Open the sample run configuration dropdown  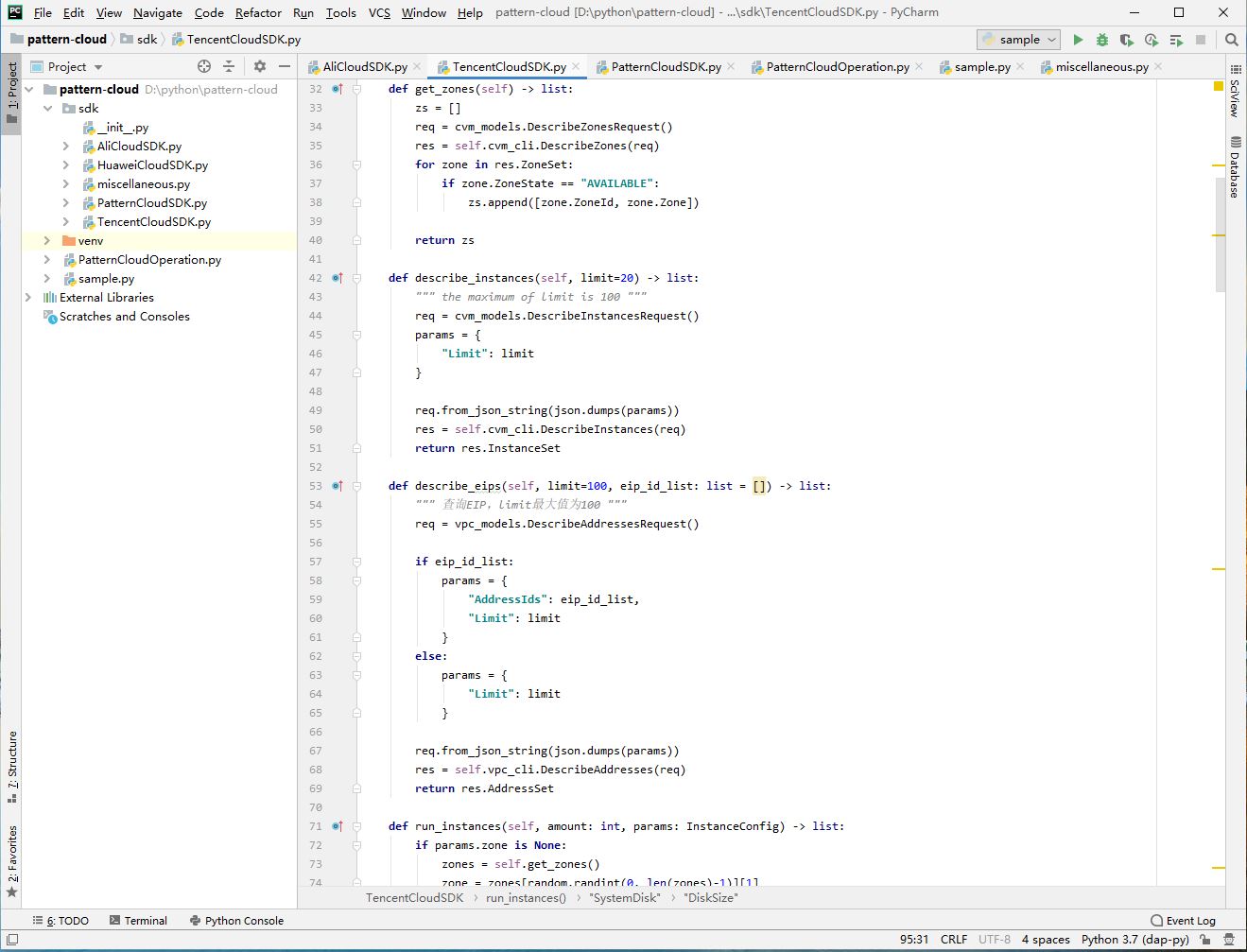tap(1018, 40)
